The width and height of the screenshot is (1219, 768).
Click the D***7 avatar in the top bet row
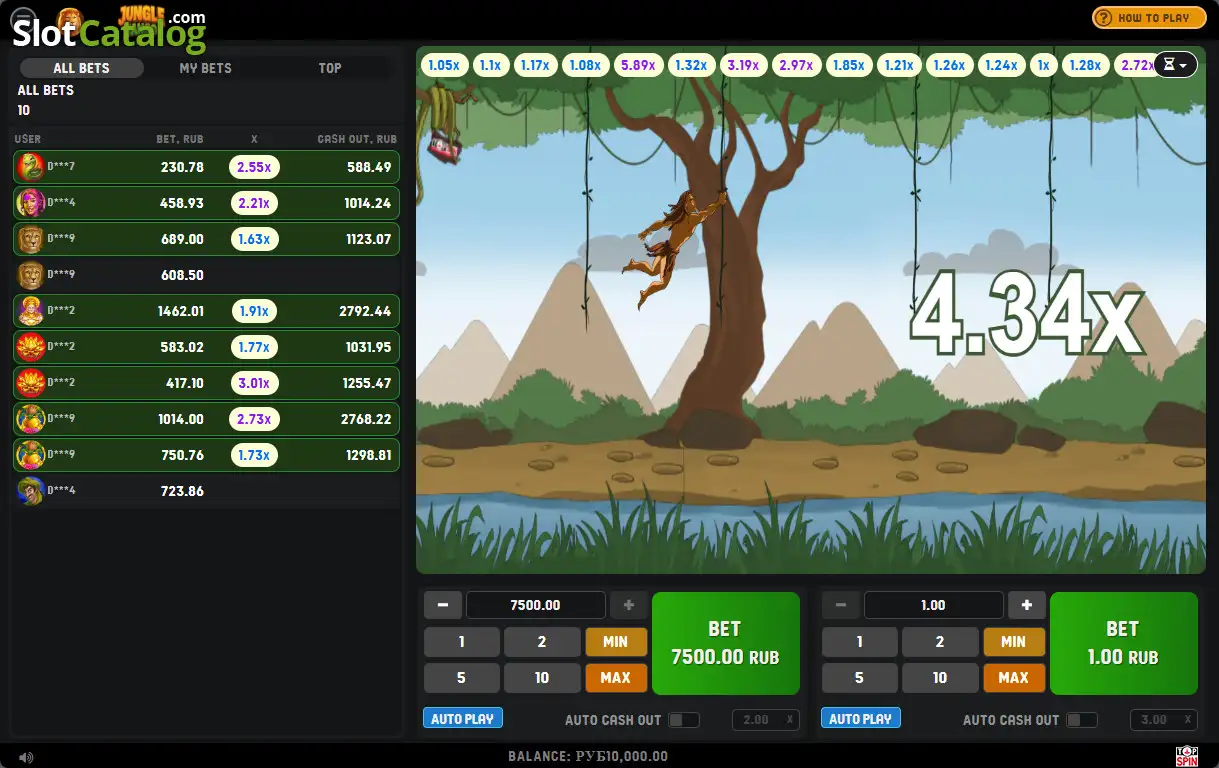(x=31, y=167)
